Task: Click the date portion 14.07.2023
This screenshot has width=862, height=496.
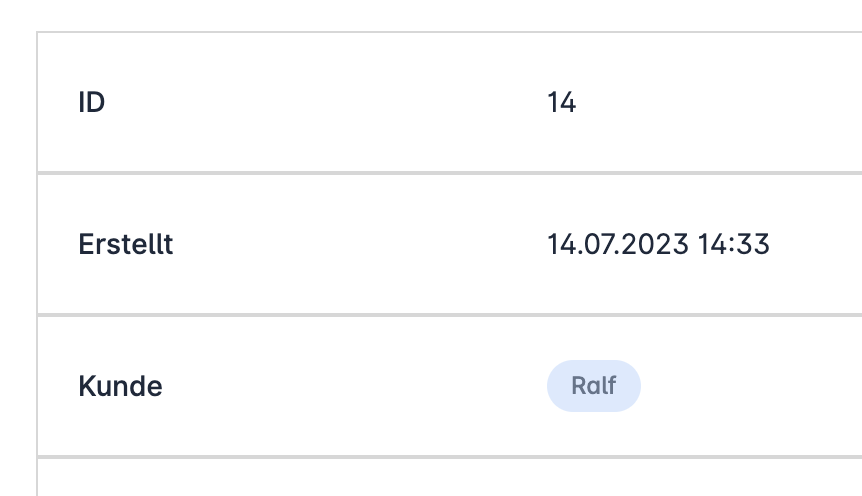Action: 617,244
